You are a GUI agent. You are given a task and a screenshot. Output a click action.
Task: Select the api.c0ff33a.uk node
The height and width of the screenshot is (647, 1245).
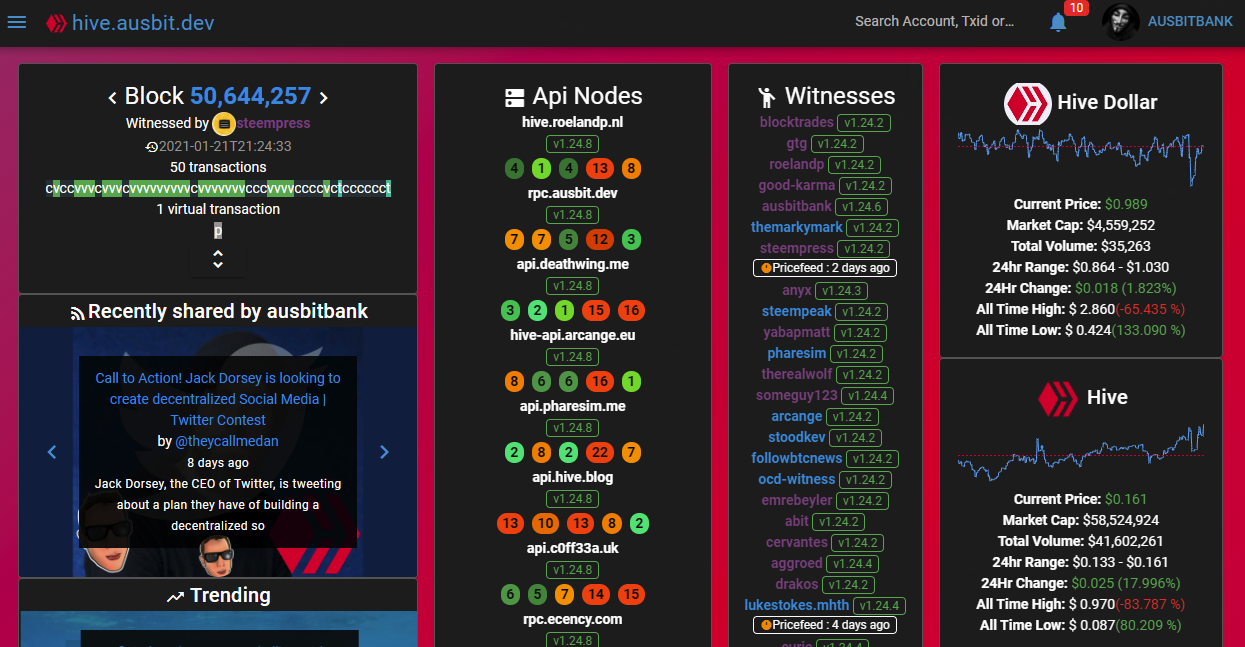click(x=573, y=548)
